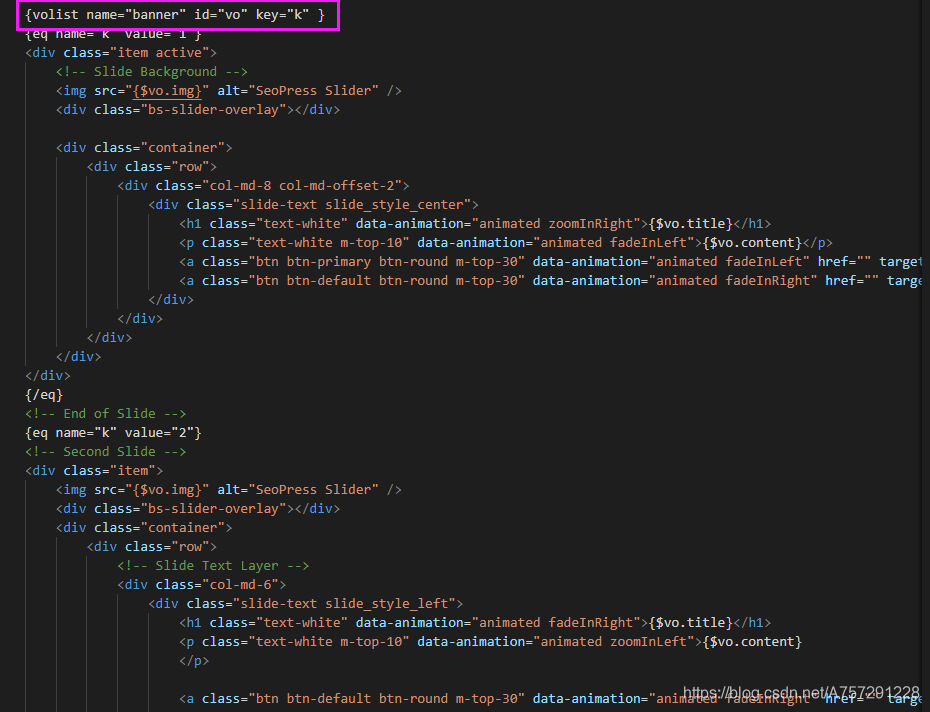Click the underlined {$vo.img} src value
Image resolution: width=930 pixels, height=712 pixels.
click(167, 91)
